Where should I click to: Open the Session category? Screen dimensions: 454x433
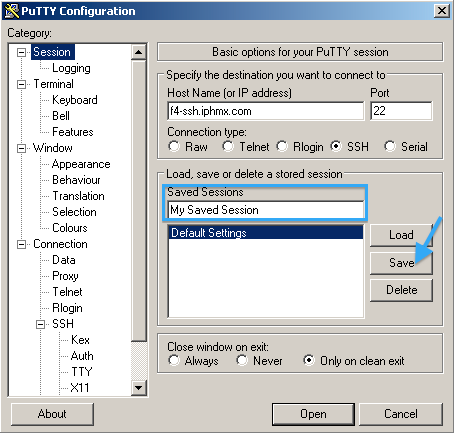52,52
